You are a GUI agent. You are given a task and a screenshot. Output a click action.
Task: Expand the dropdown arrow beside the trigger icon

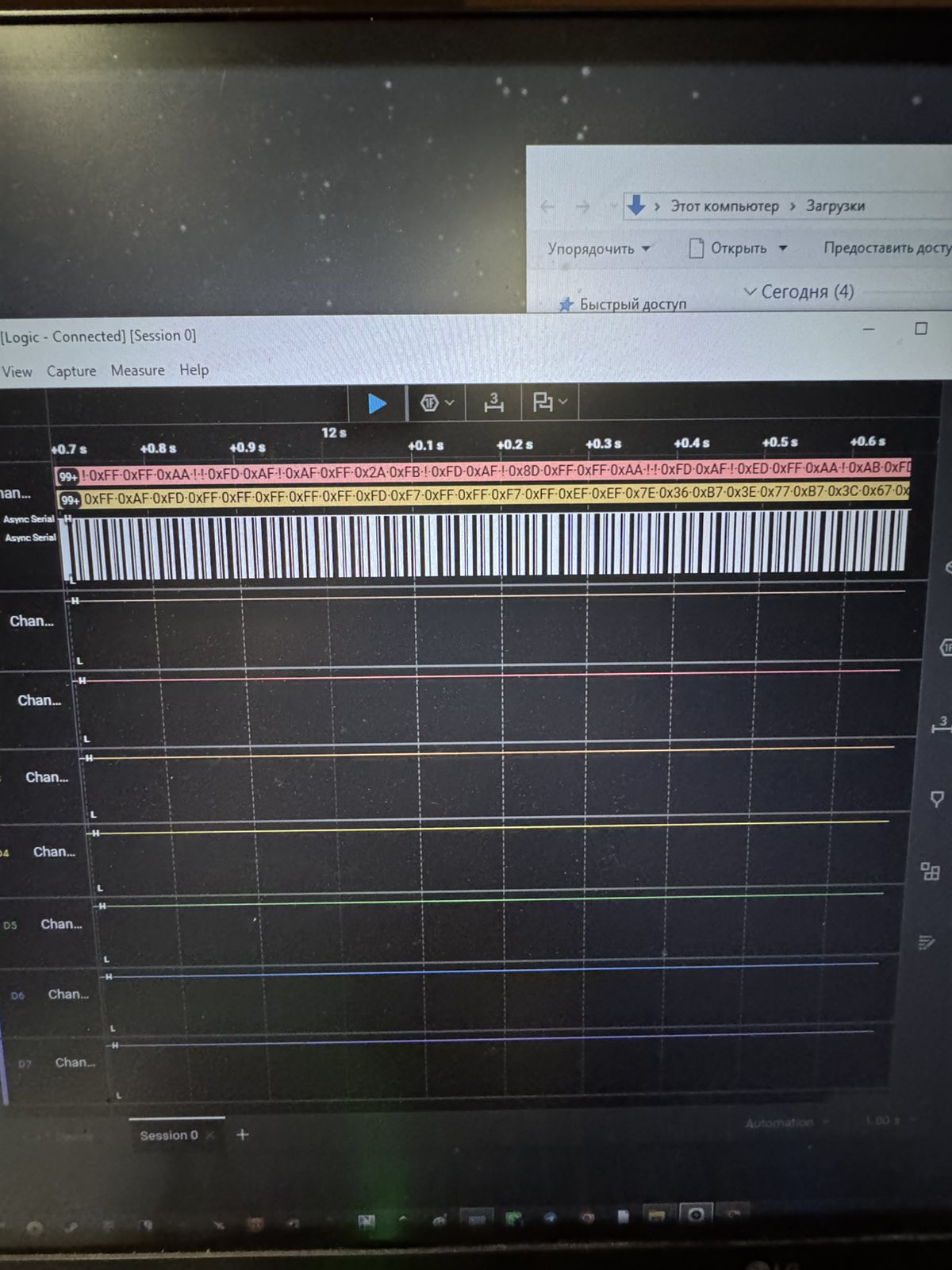pos(450,403)
